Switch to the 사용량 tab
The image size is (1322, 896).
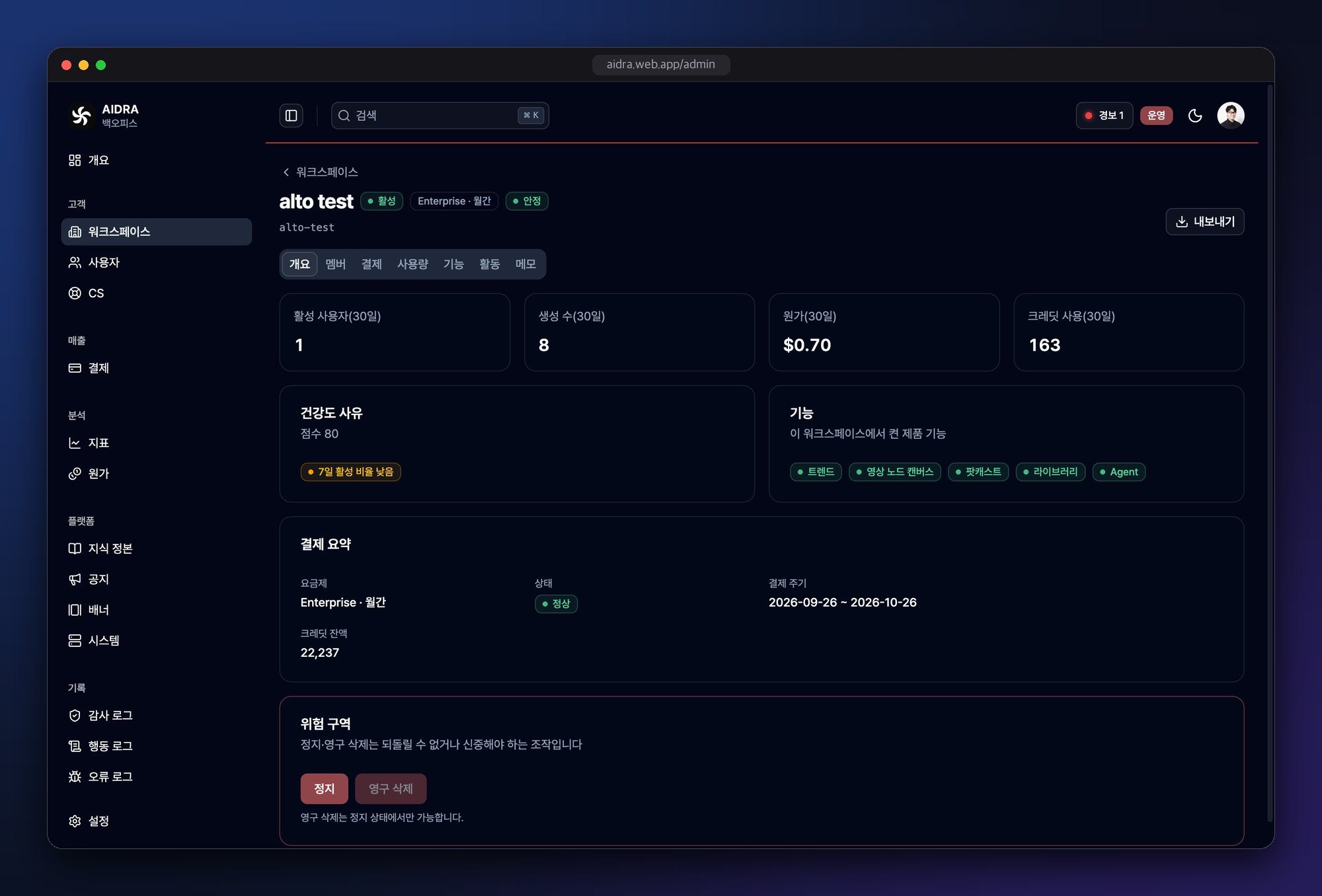pos(412,264)
